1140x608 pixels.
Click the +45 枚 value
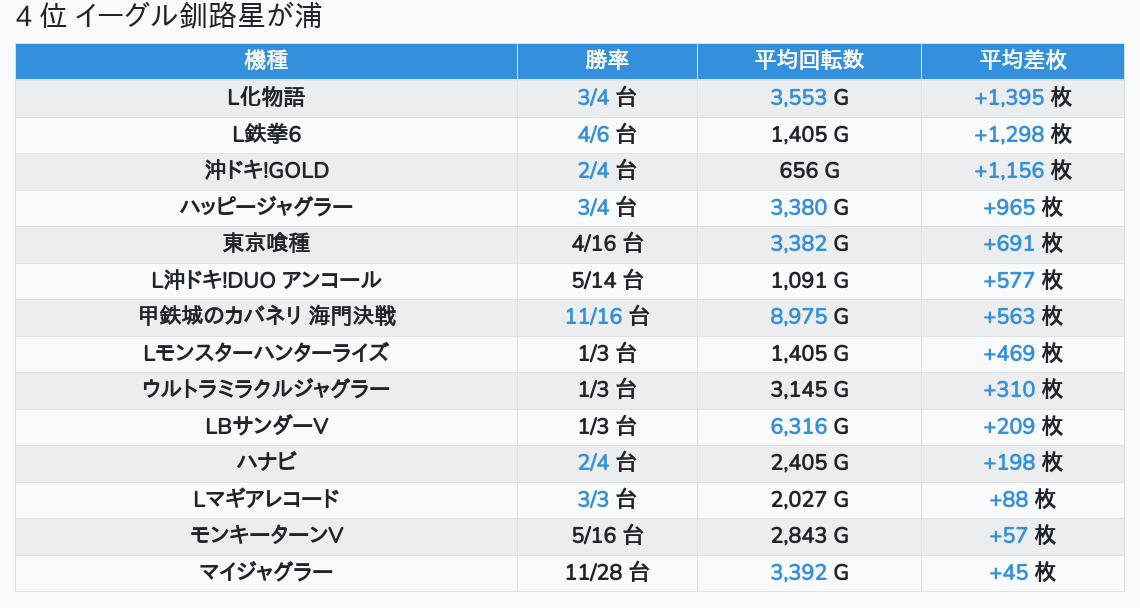click(x=1023, y=572)
